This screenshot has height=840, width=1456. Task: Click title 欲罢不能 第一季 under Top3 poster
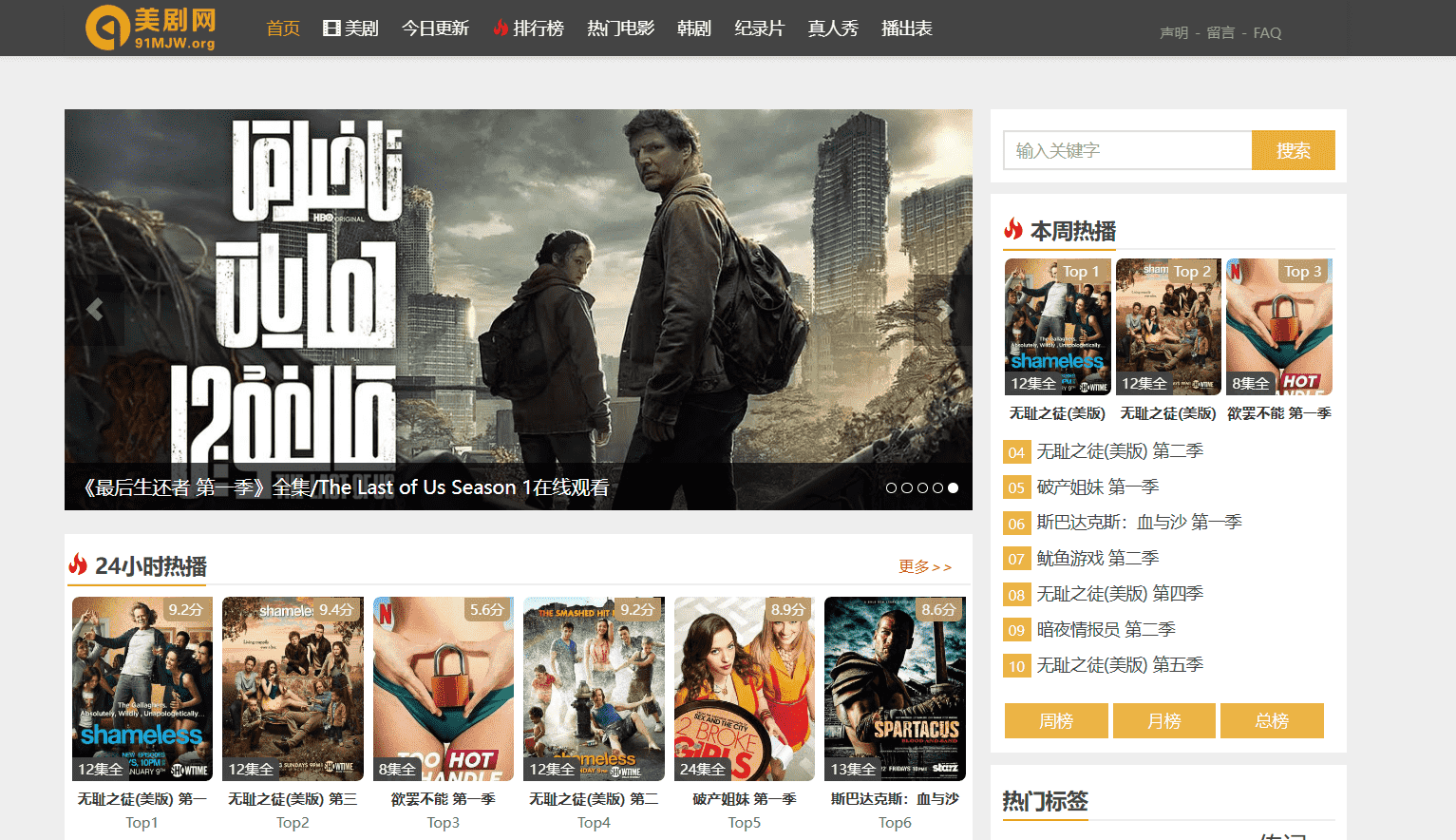point(444,799)
